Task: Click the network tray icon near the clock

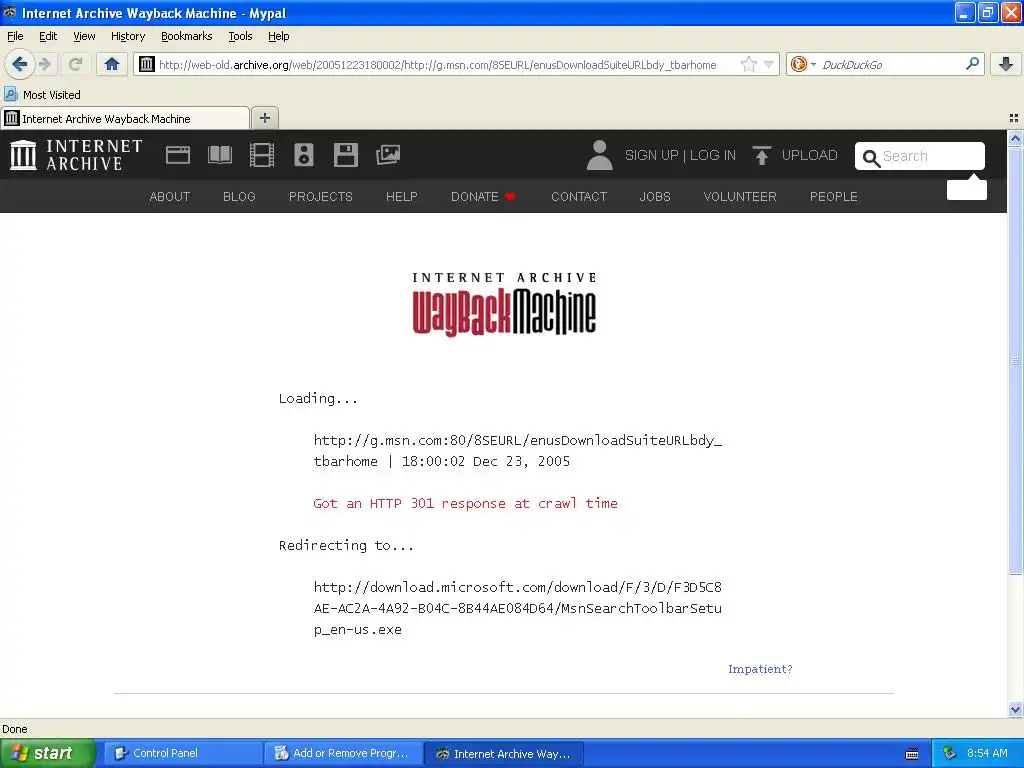Action: (950, 753)
